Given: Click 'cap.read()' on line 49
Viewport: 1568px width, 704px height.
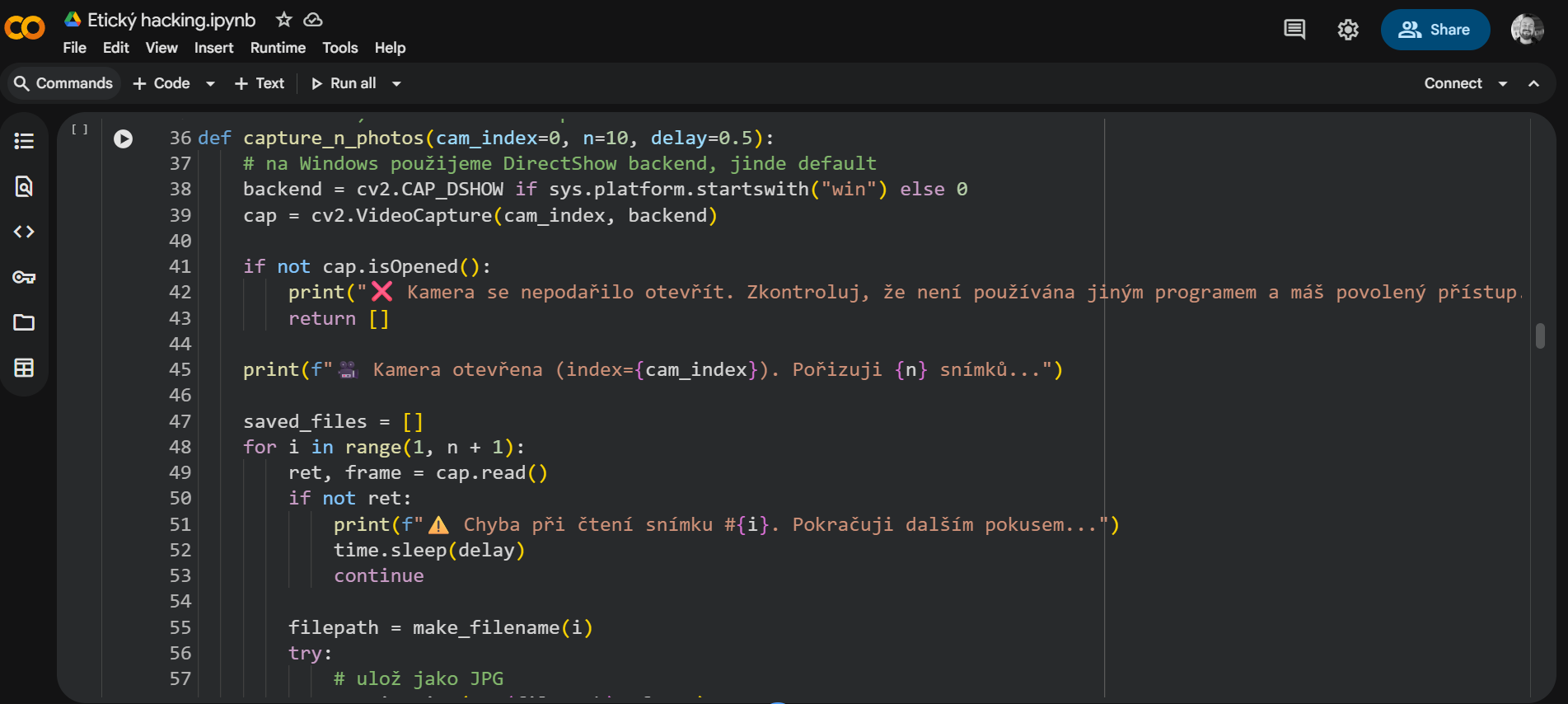Looking at the screenshot, I should point(492,472).
